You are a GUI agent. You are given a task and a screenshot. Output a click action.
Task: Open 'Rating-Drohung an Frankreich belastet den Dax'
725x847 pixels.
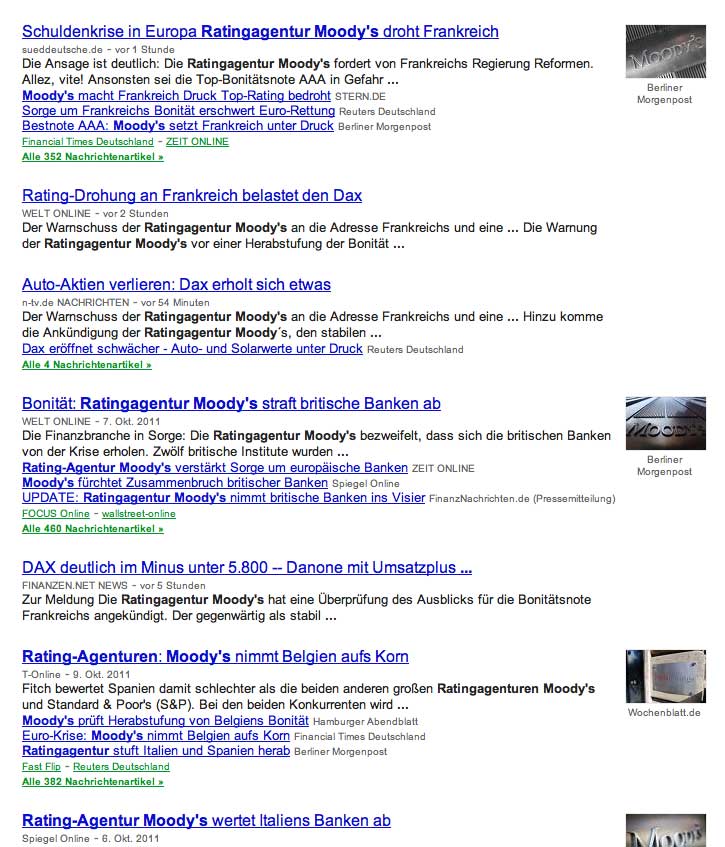(192, 195)
